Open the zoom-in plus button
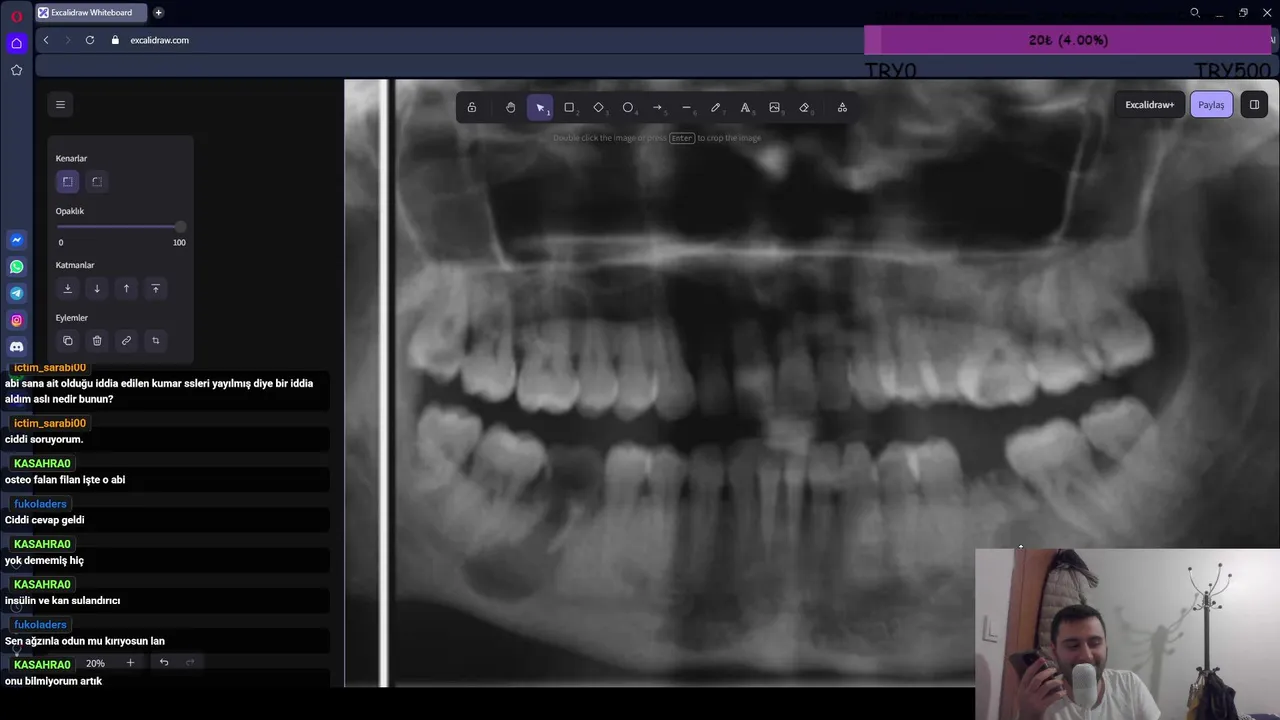Viewport: 1280px width, 720px height. click(130, 663)
